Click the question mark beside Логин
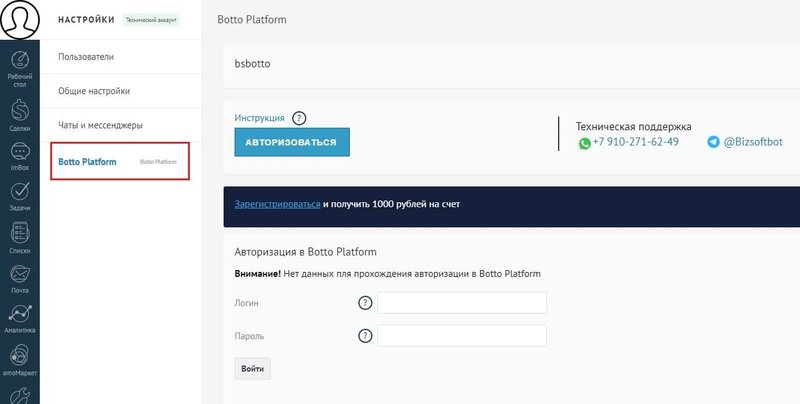Screen dimensions: 800x404 (365, 303)
